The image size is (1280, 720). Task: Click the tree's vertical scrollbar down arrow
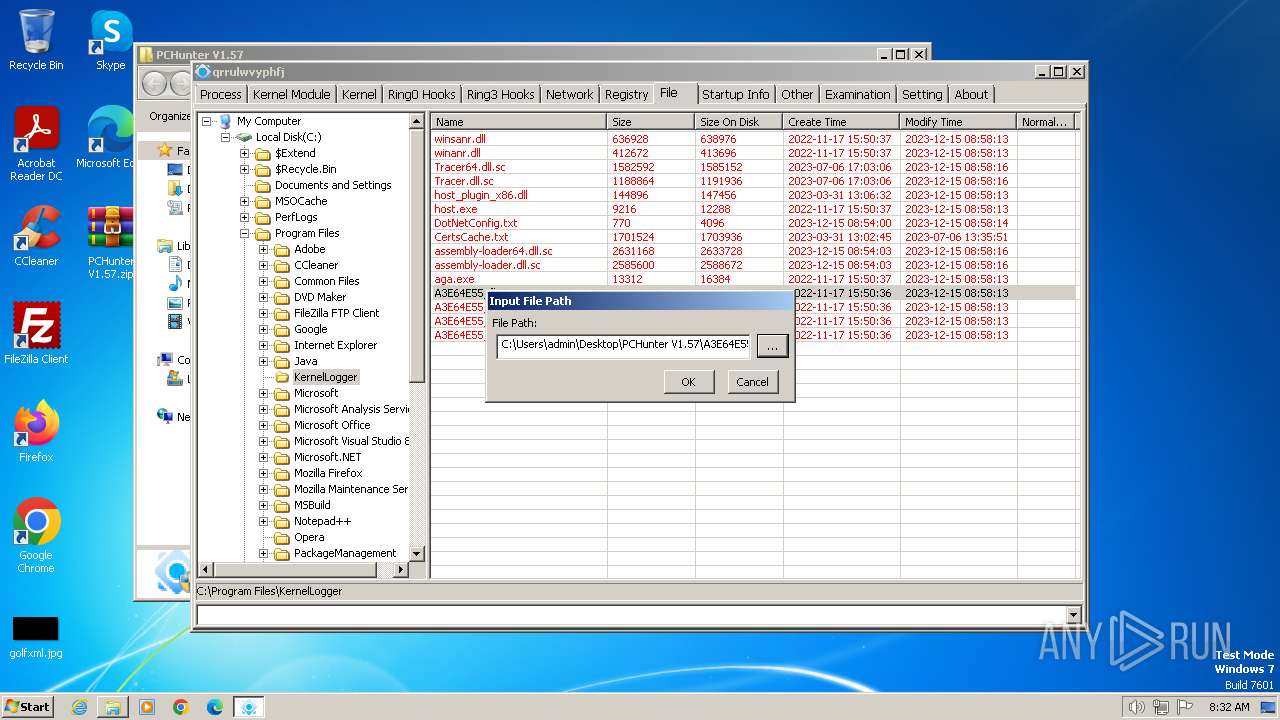417,553
